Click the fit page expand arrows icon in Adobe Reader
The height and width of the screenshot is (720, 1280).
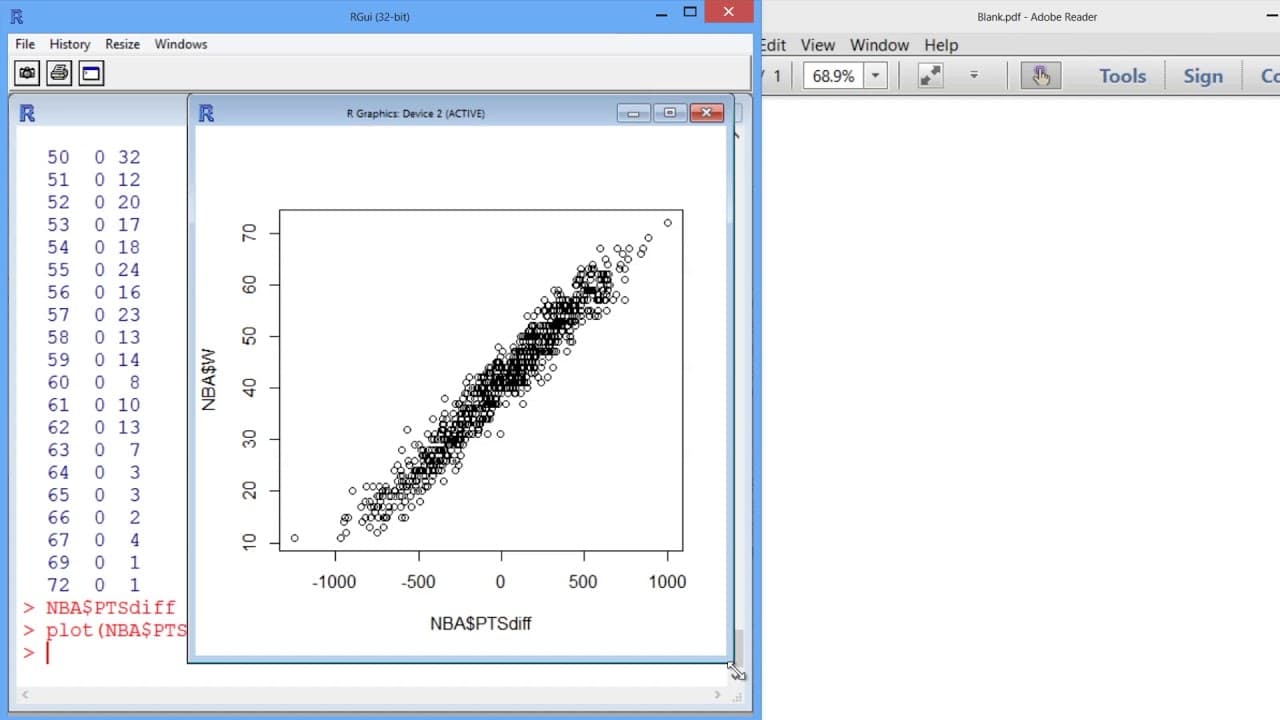[x=930, y=75]
